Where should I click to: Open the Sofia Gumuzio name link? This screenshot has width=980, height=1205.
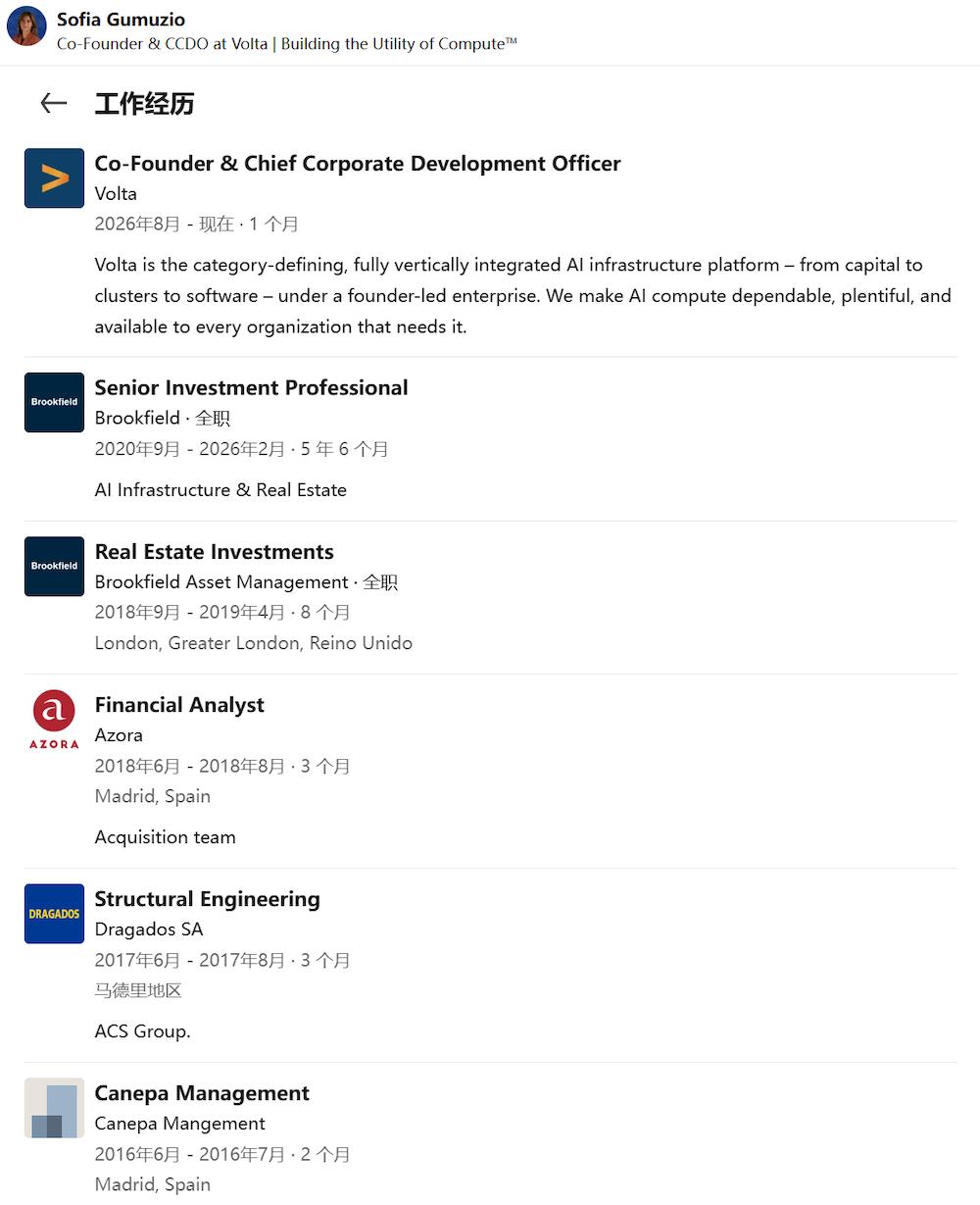point(121,19)
